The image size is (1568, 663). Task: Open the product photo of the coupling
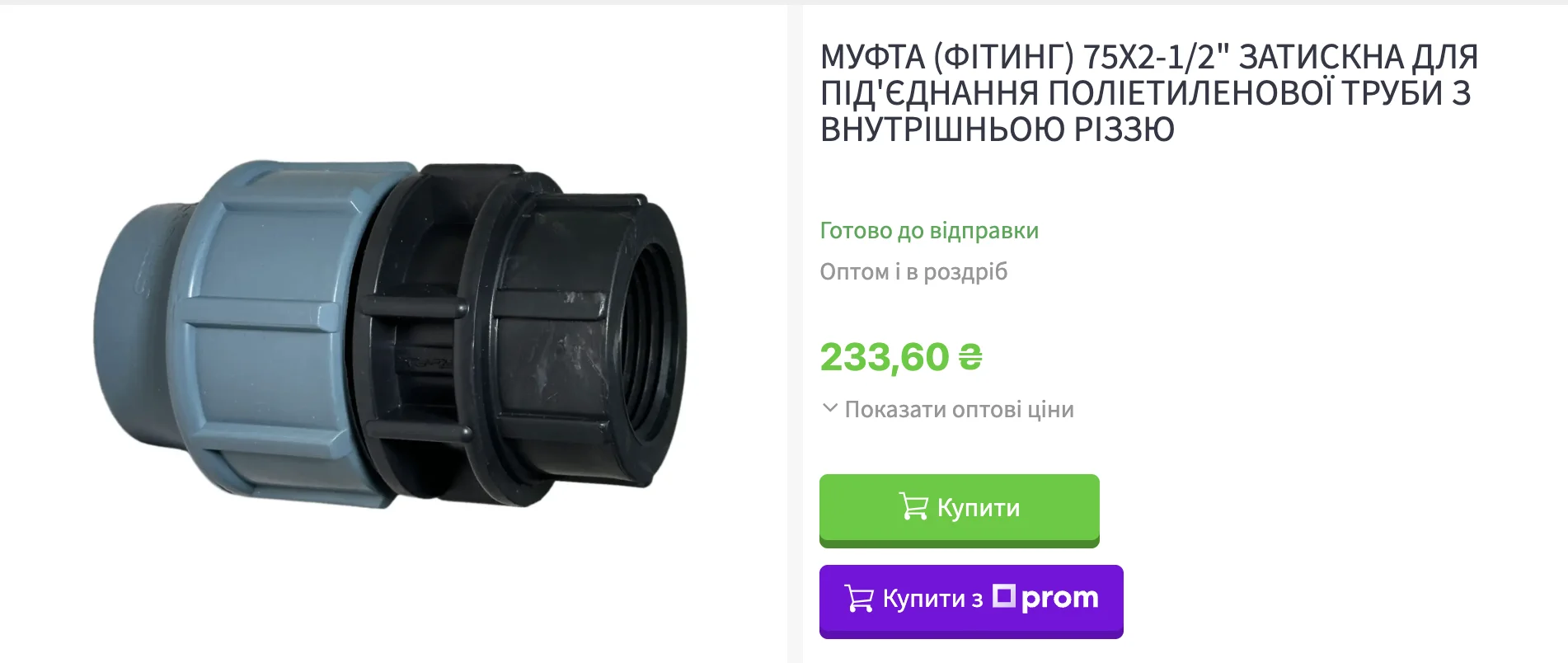click(x=389, y=333)
